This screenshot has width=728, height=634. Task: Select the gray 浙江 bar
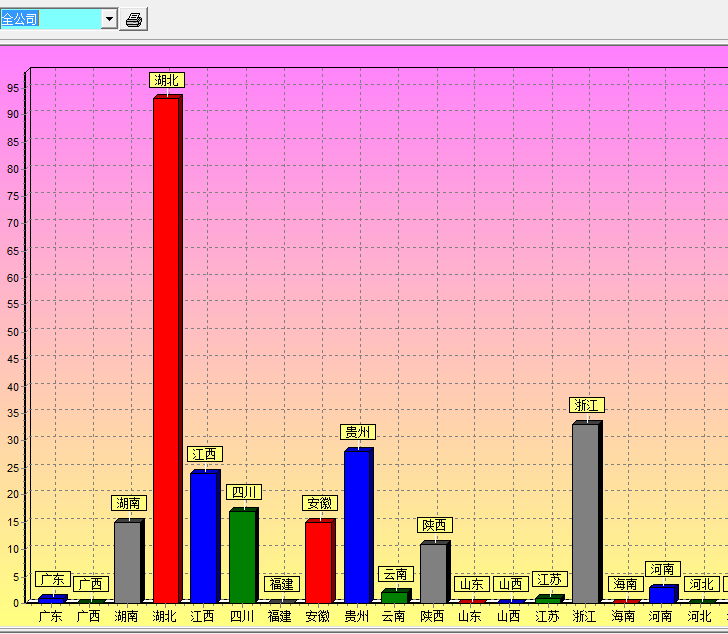point(585,513)
